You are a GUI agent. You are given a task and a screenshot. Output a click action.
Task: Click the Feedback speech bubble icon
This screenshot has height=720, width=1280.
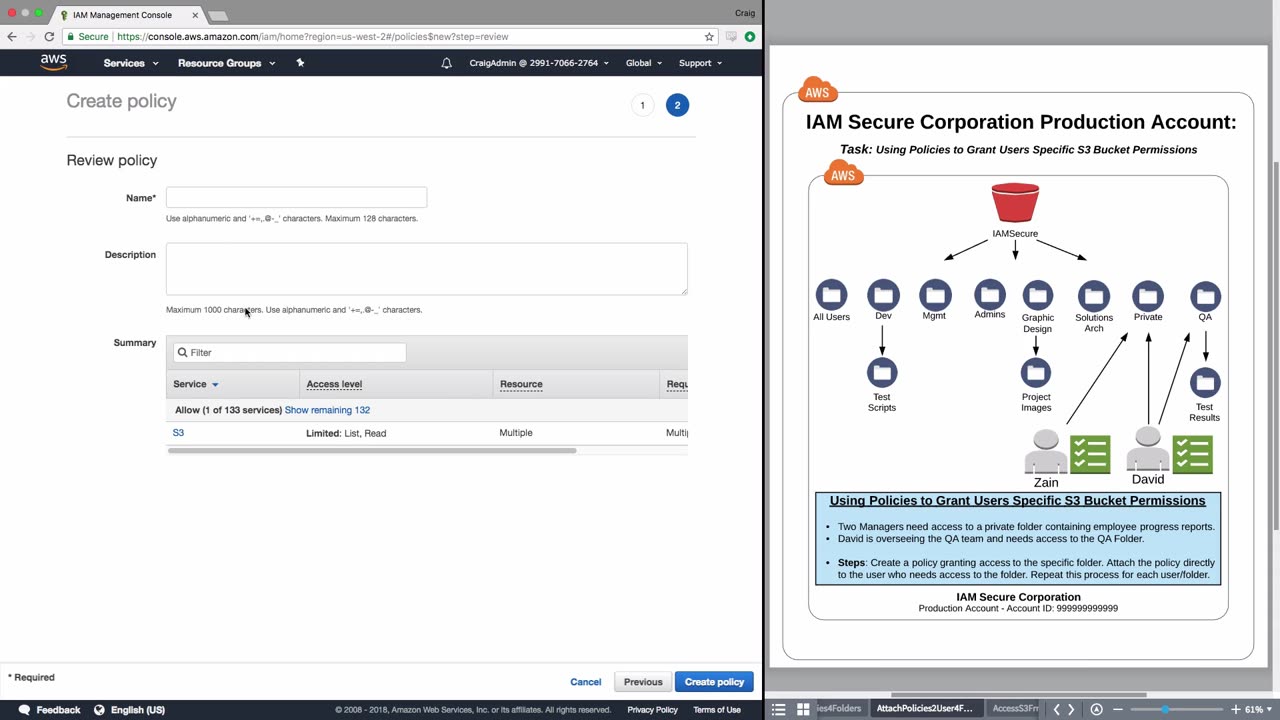tap(23, 710)
